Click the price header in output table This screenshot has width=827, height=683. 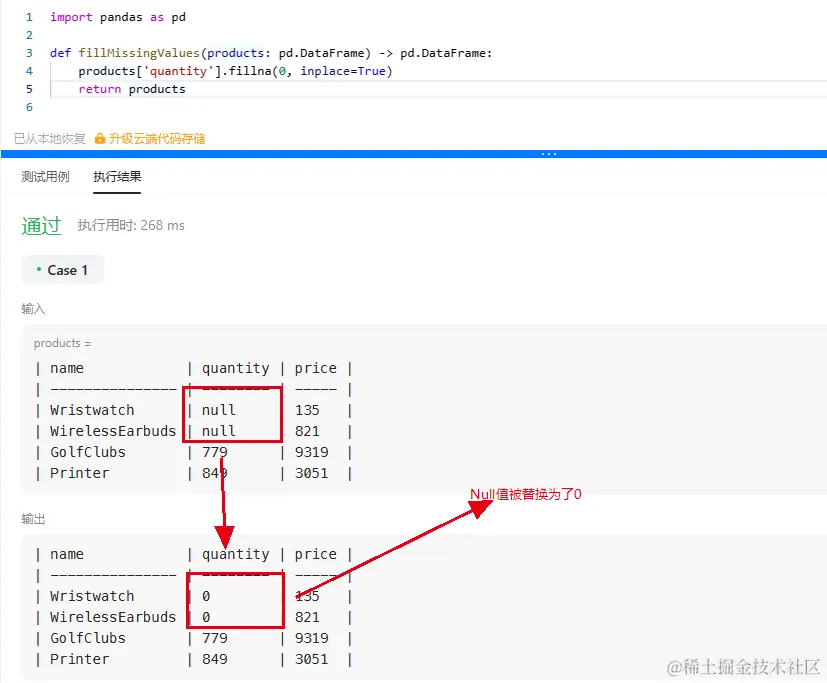[x=315, y=554]
